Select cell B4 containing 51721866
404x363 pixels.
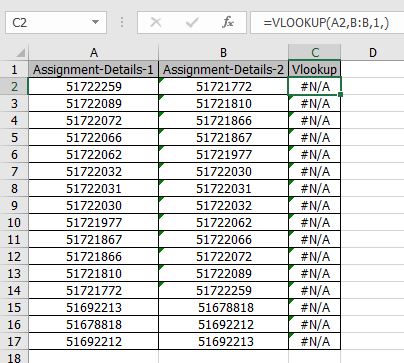[x=223, y=120]
